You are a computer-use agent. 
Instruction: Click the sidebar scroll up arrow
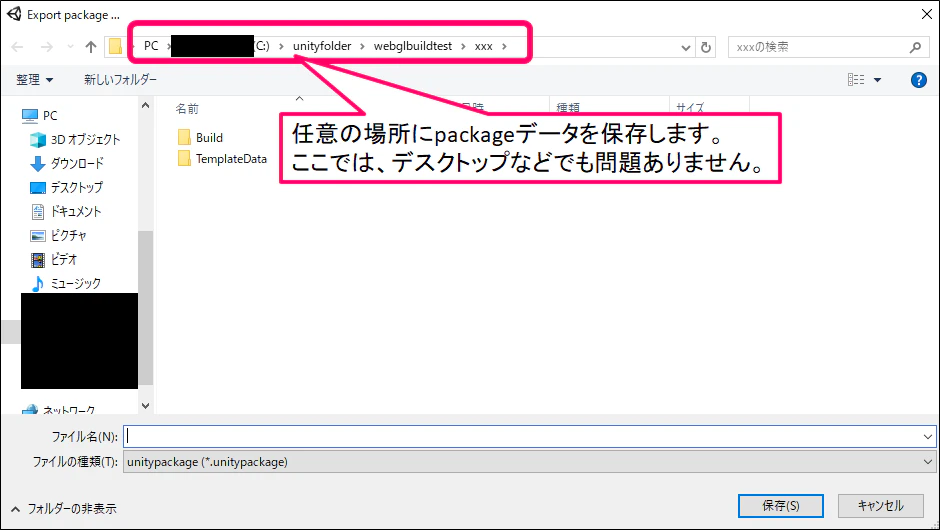click(x=145, y=106)
